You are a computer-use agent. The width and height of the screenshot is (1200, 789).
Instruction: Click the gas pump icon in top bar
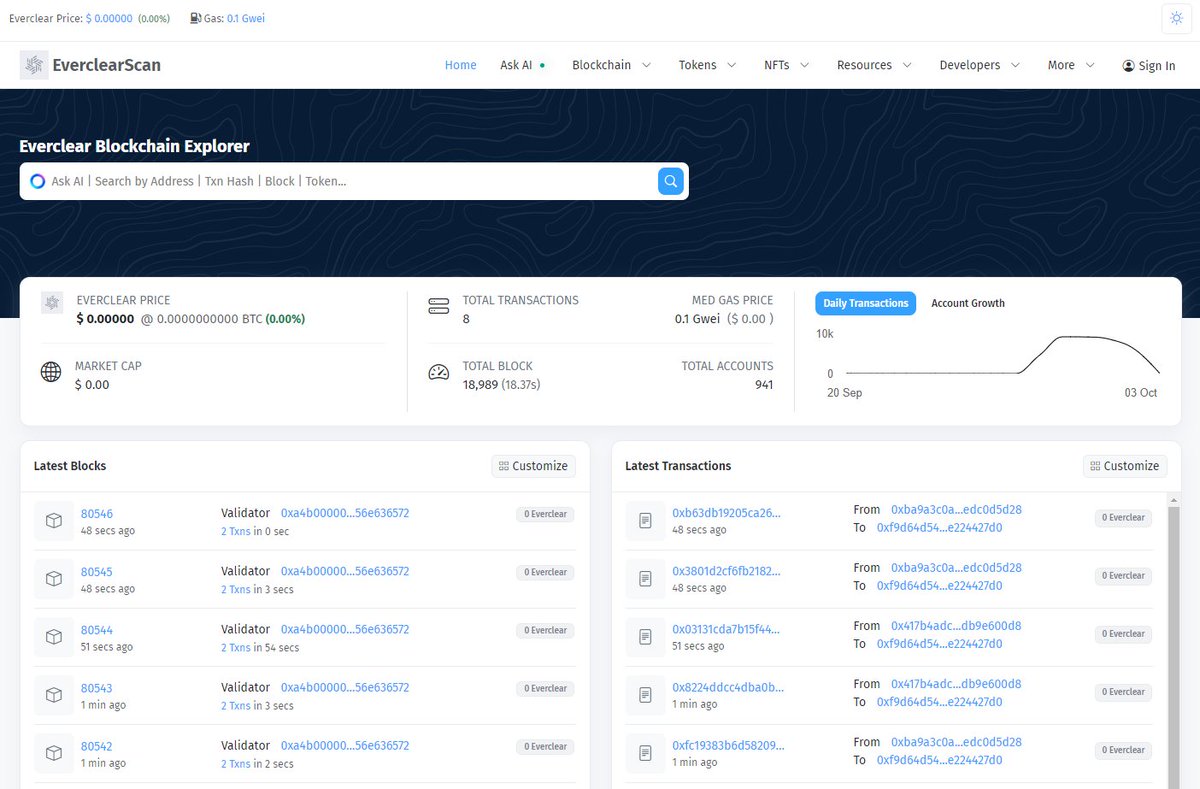pos(192,18)
